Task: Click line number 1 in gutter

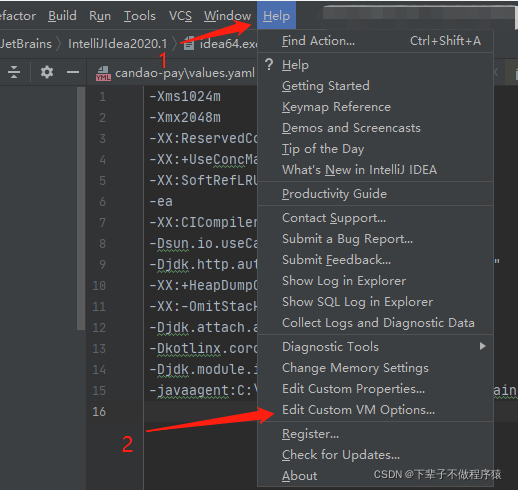Action: (102, 97)
